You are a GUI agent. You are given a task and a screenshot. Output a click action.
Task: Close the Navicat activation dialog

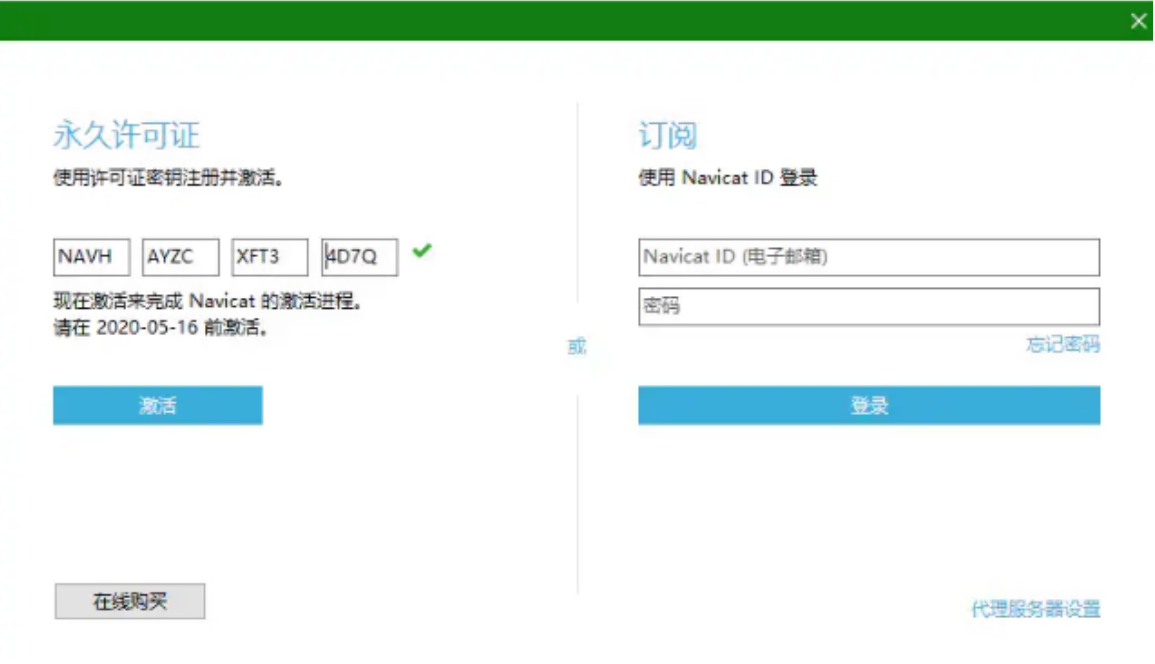pyautogui.click(x=1138, y=21)
